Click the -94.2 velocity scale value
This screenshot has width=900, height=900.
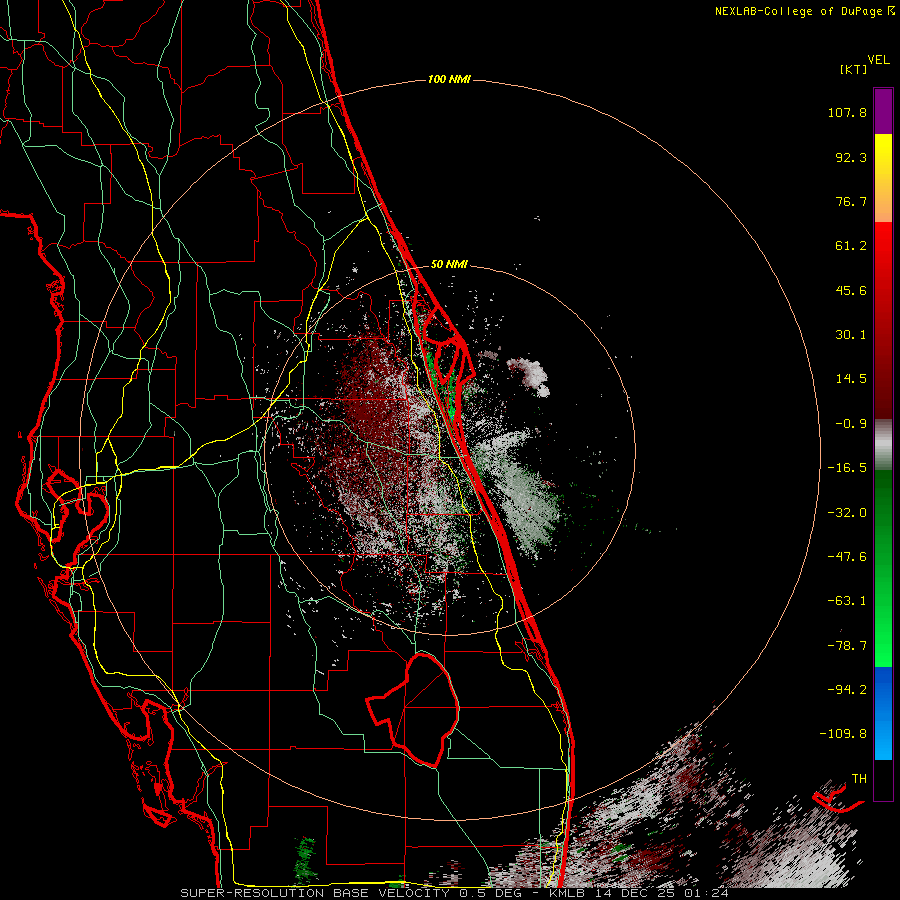click(847, 689)
